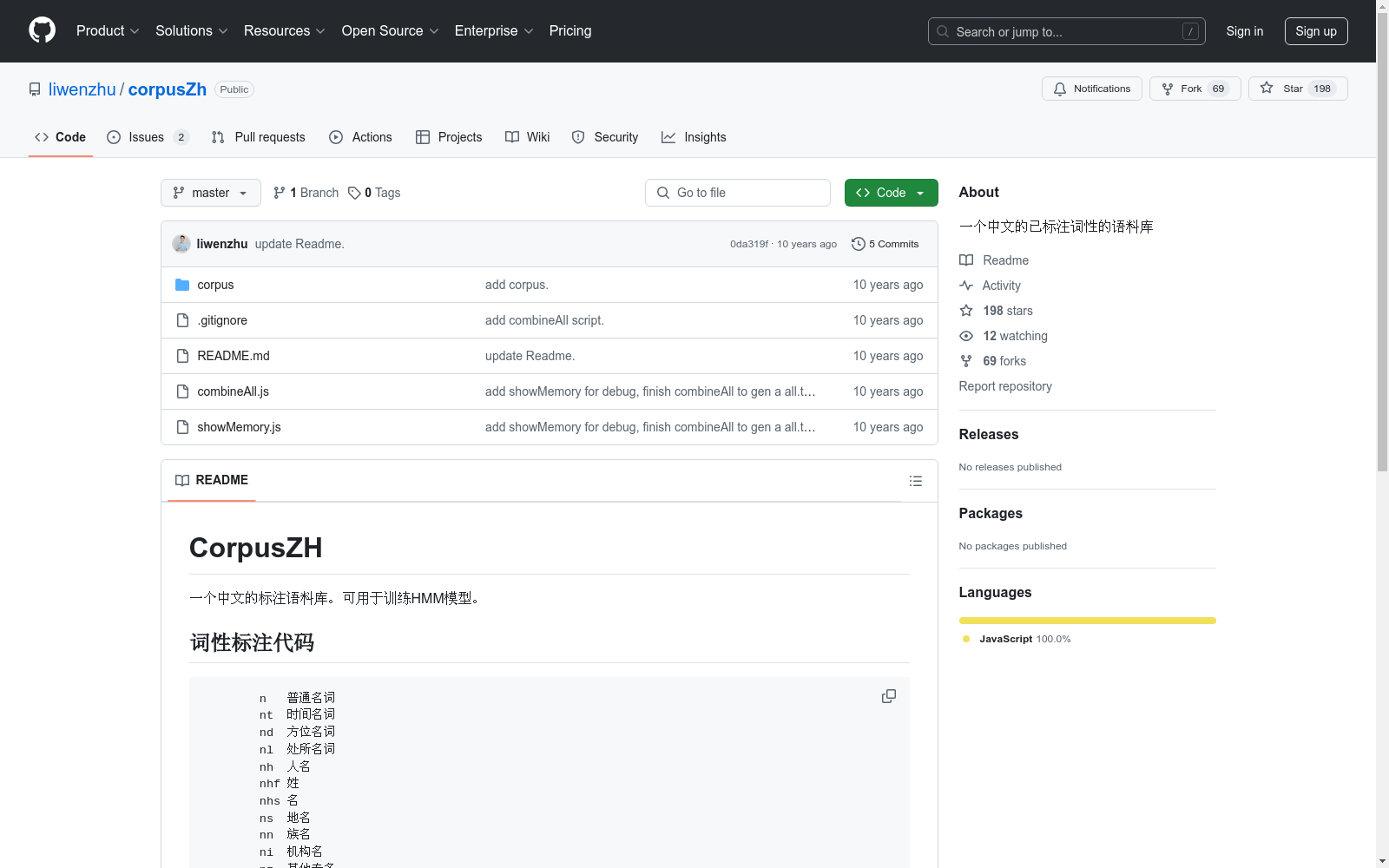Click the combineAll.js file icon
Image resolution: width=1389 pixels, height=868 pixels.
pos(182,391)
